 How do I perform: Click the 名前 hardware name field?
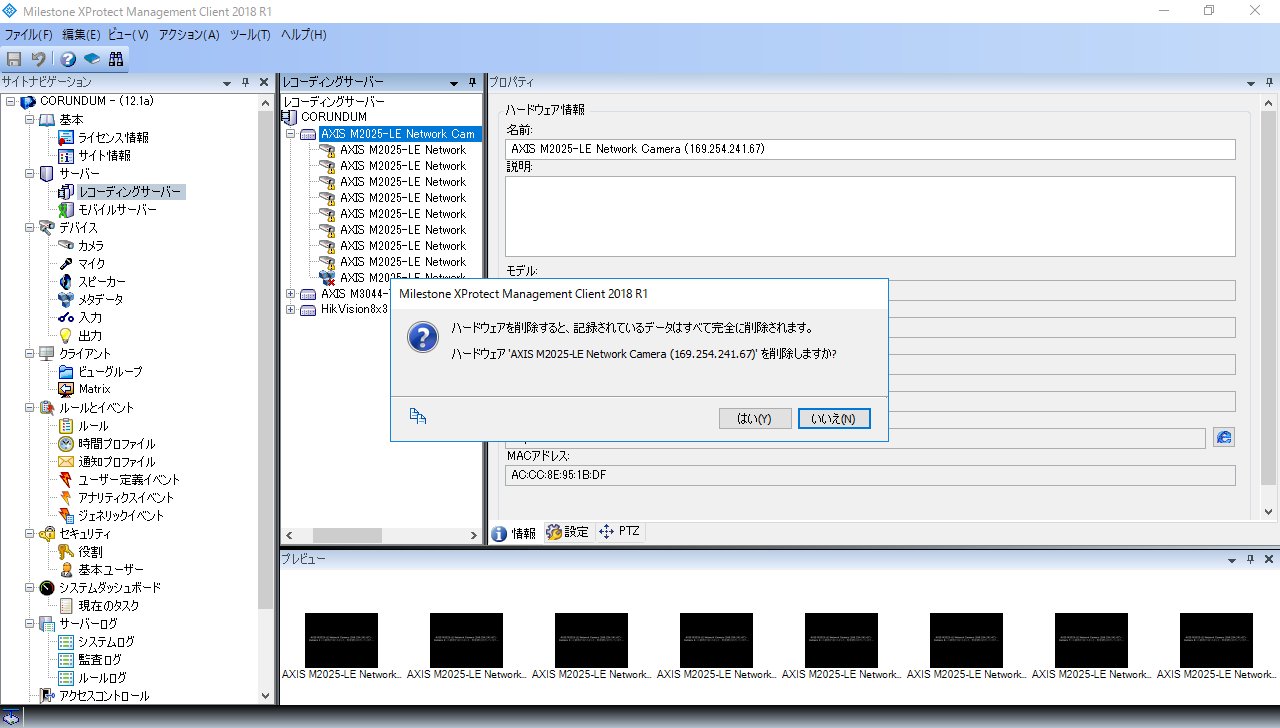click(870, 149)
